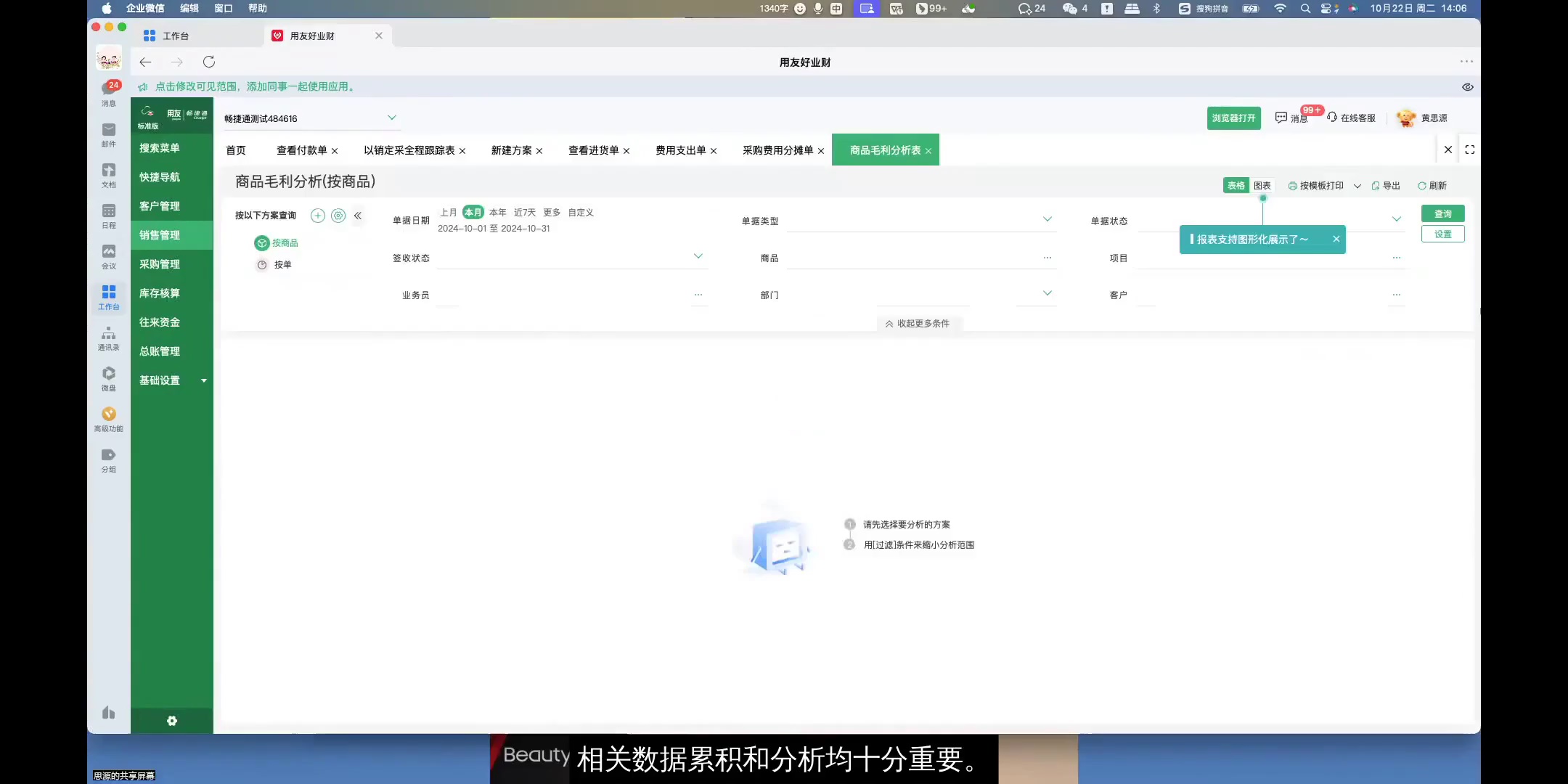Click the 浏览器打开 button
The width and height of the screenshot is (1568, 784).
1233,117
